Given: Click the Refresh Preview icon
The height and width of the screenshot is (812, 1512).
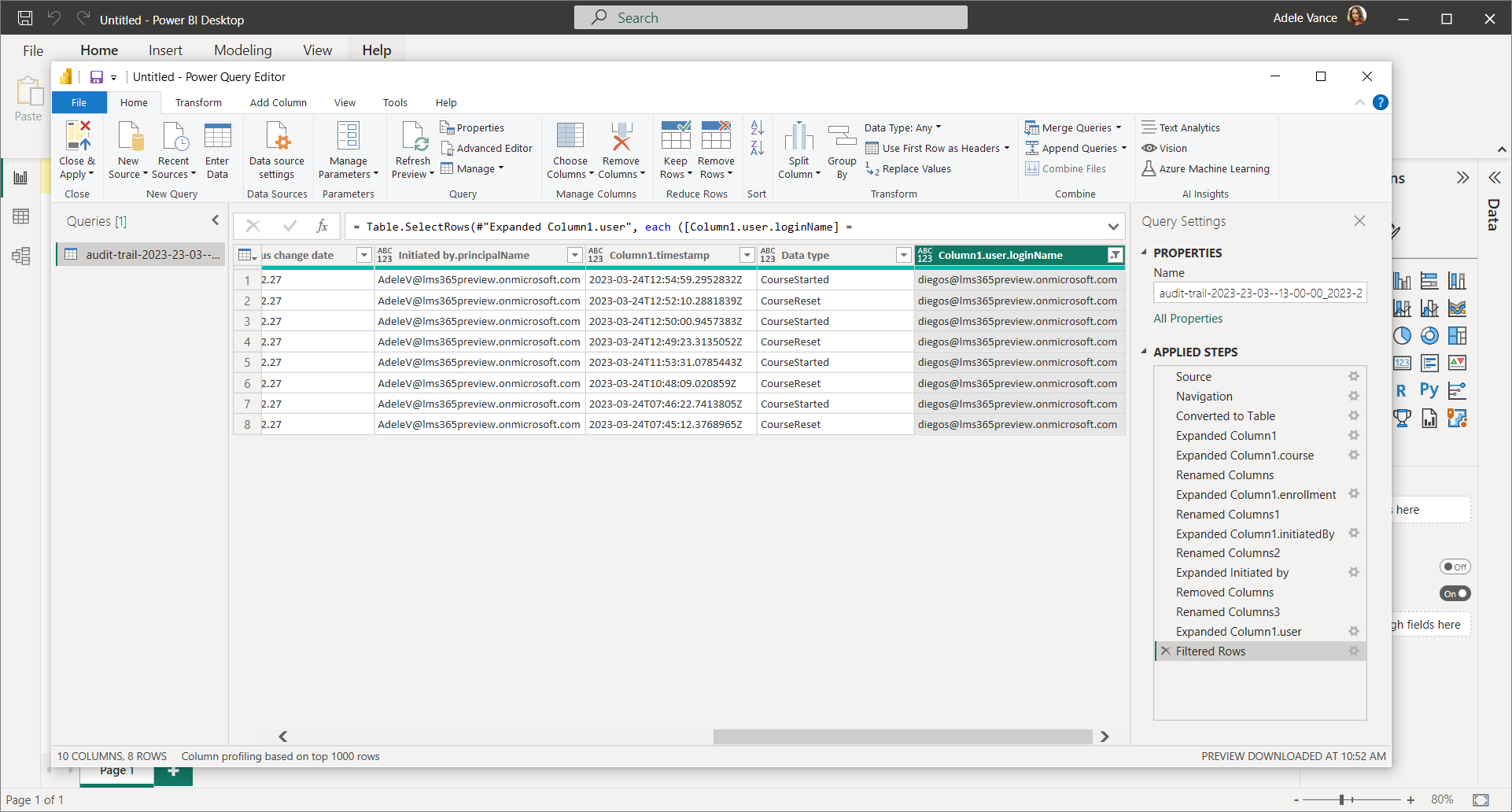Looking at the screenshot, I should click(x=414, y=136).
